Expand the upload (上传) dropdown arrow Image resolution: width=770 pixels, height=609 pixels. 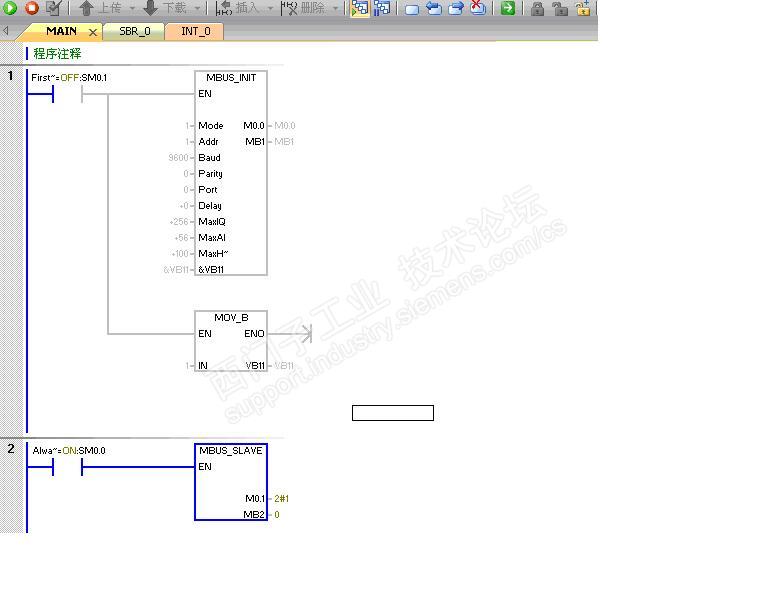coord(132,8)
